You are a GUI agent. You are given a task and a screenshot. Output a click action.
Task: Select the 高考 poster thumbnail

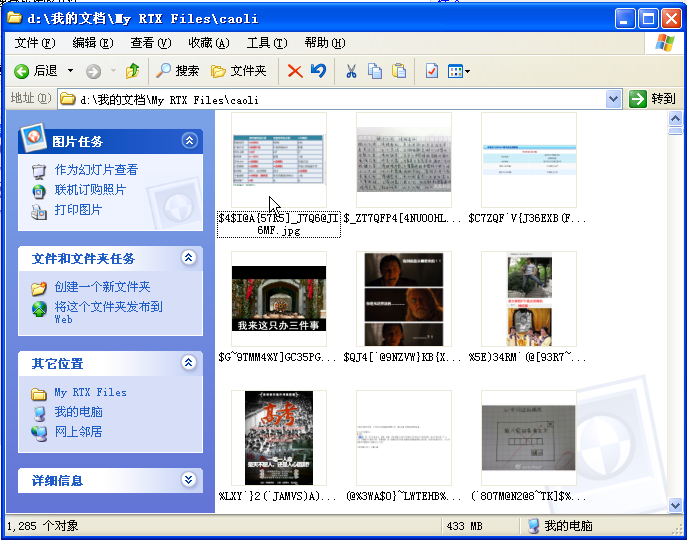pos(279,438)
